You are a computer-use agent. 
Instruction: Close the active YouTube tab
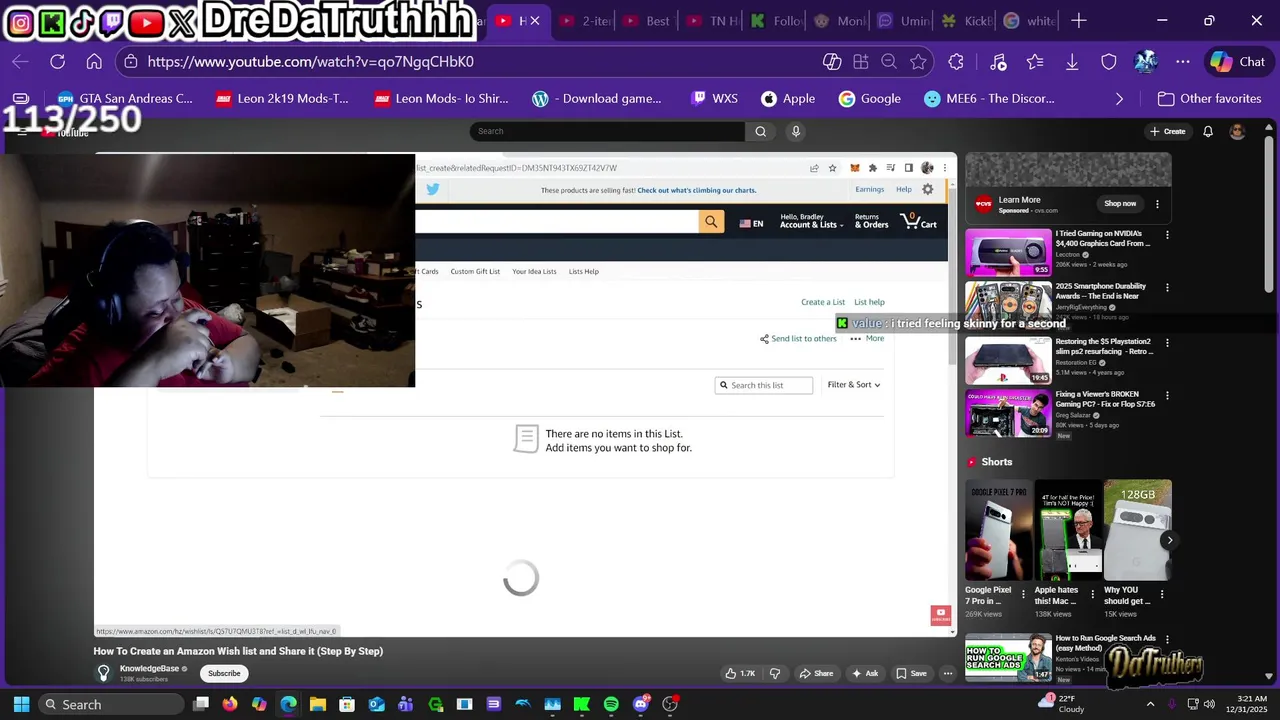[535, 21]
